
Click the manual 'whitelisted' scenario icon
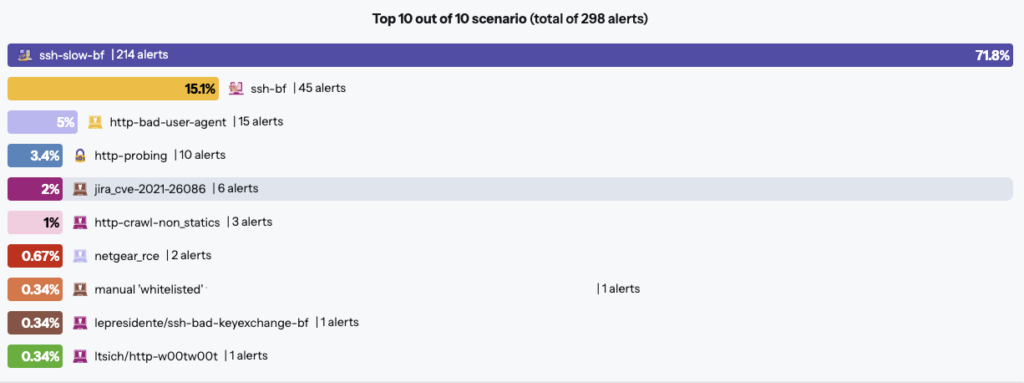pyautogui.click(x=80, y=289)
